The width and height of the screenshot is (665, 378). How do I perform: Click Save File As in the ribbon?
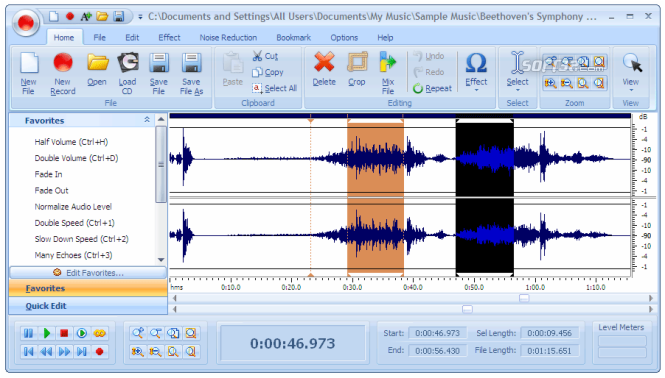pos(191,73)
